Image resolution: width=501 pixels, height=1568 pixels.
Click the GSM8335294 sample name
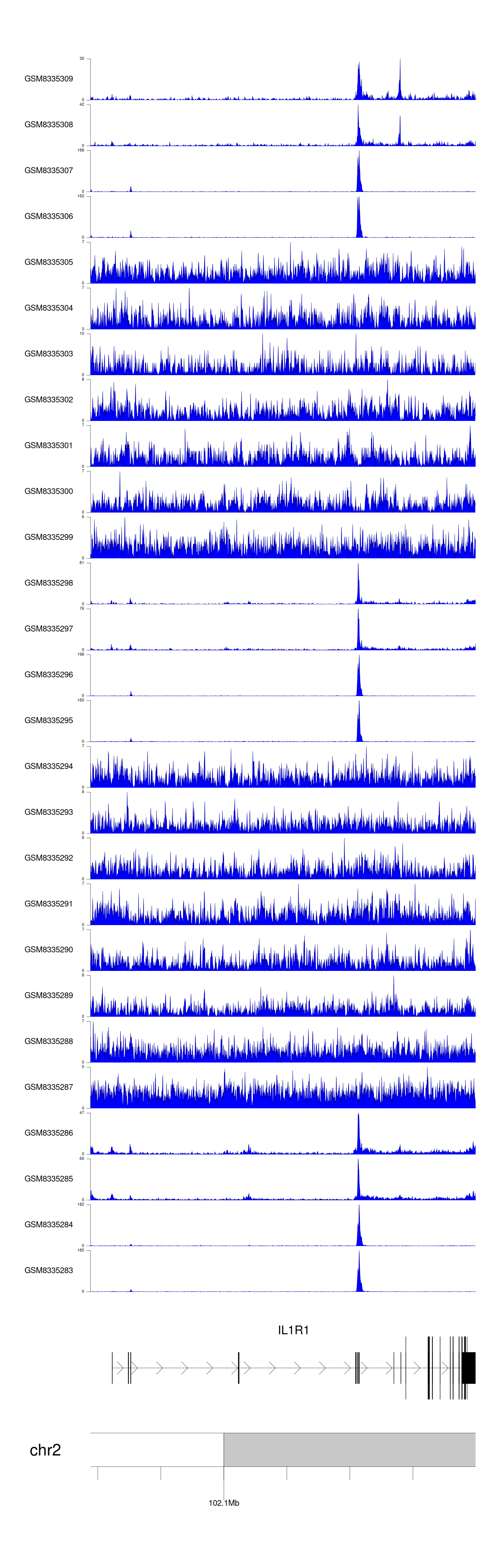coord(49,766)
